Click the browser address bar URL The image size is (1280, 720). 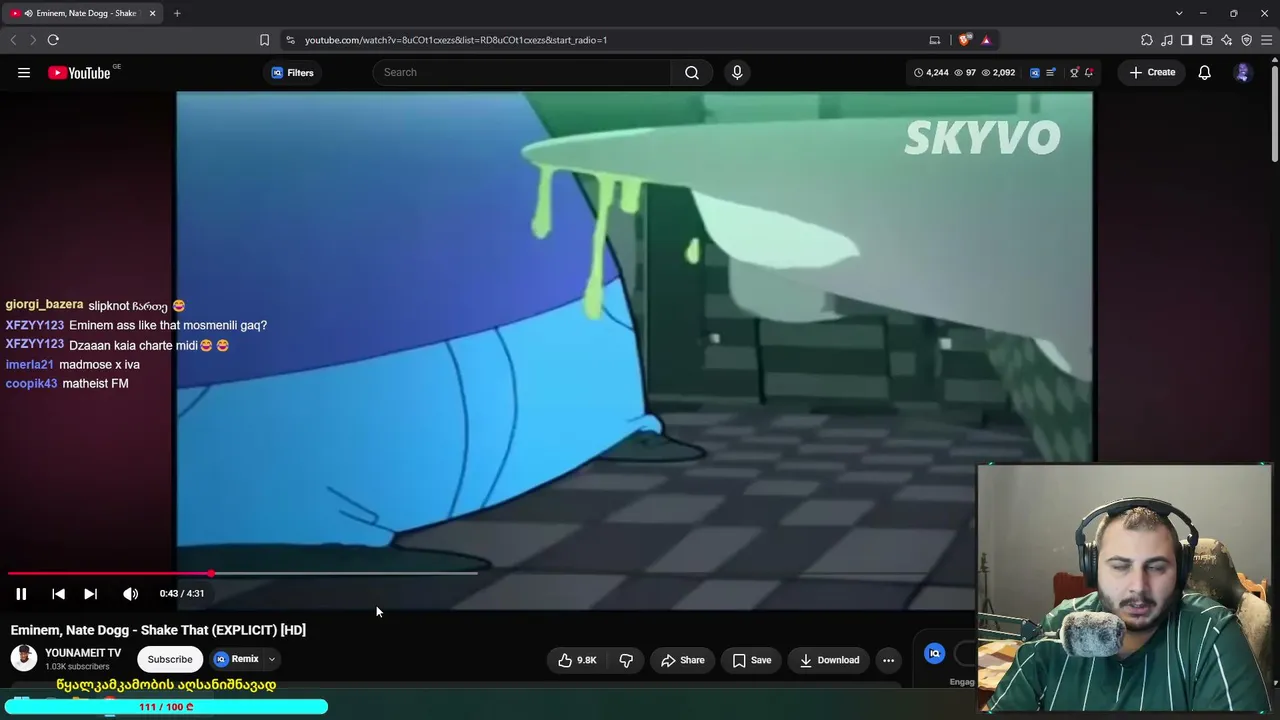click(456, 40)
